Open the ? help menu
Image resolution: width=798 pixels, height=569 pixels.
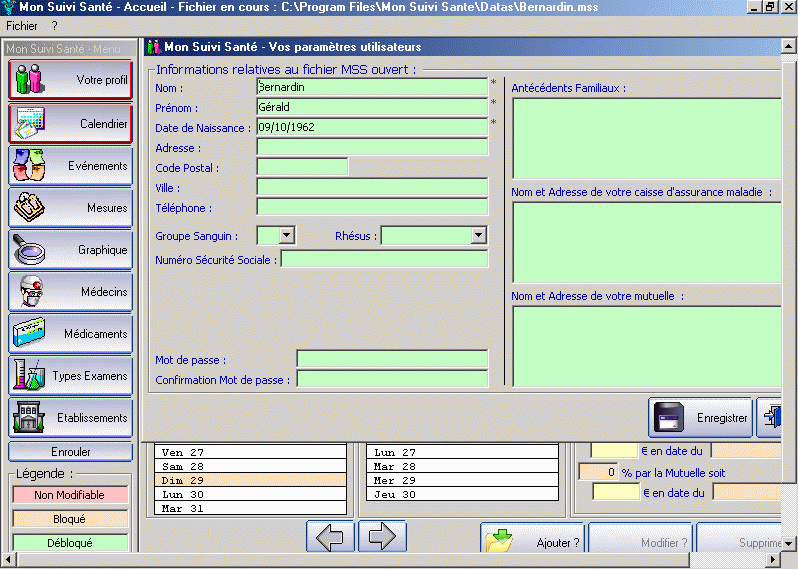54,26
